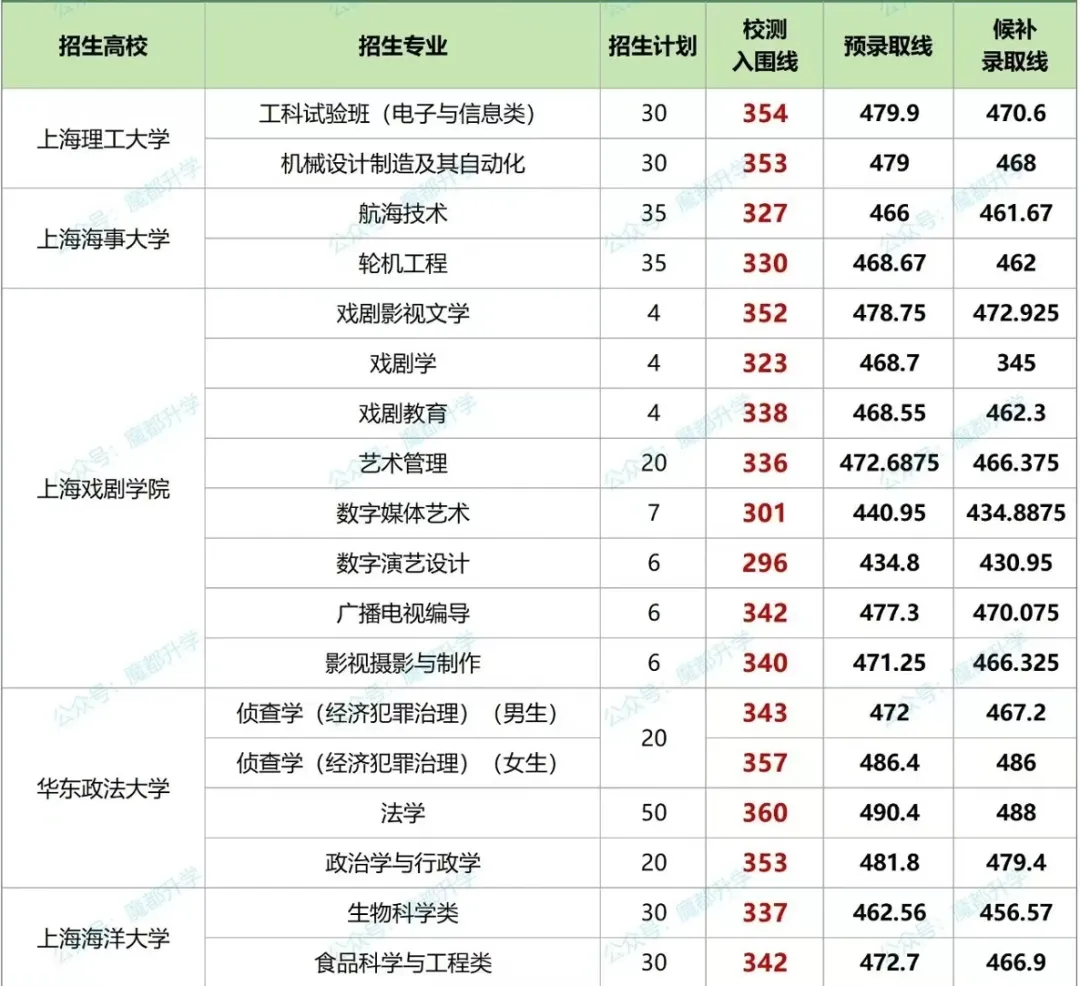1080x986 pixels.
Task: Click the 434.8875 候补录取线 value
Action: point(1015,513)
